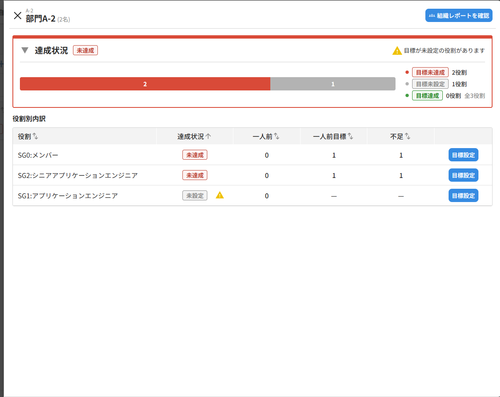
Task: Open the 組織レポートを確認 button
Action: (x=459, y=15)
